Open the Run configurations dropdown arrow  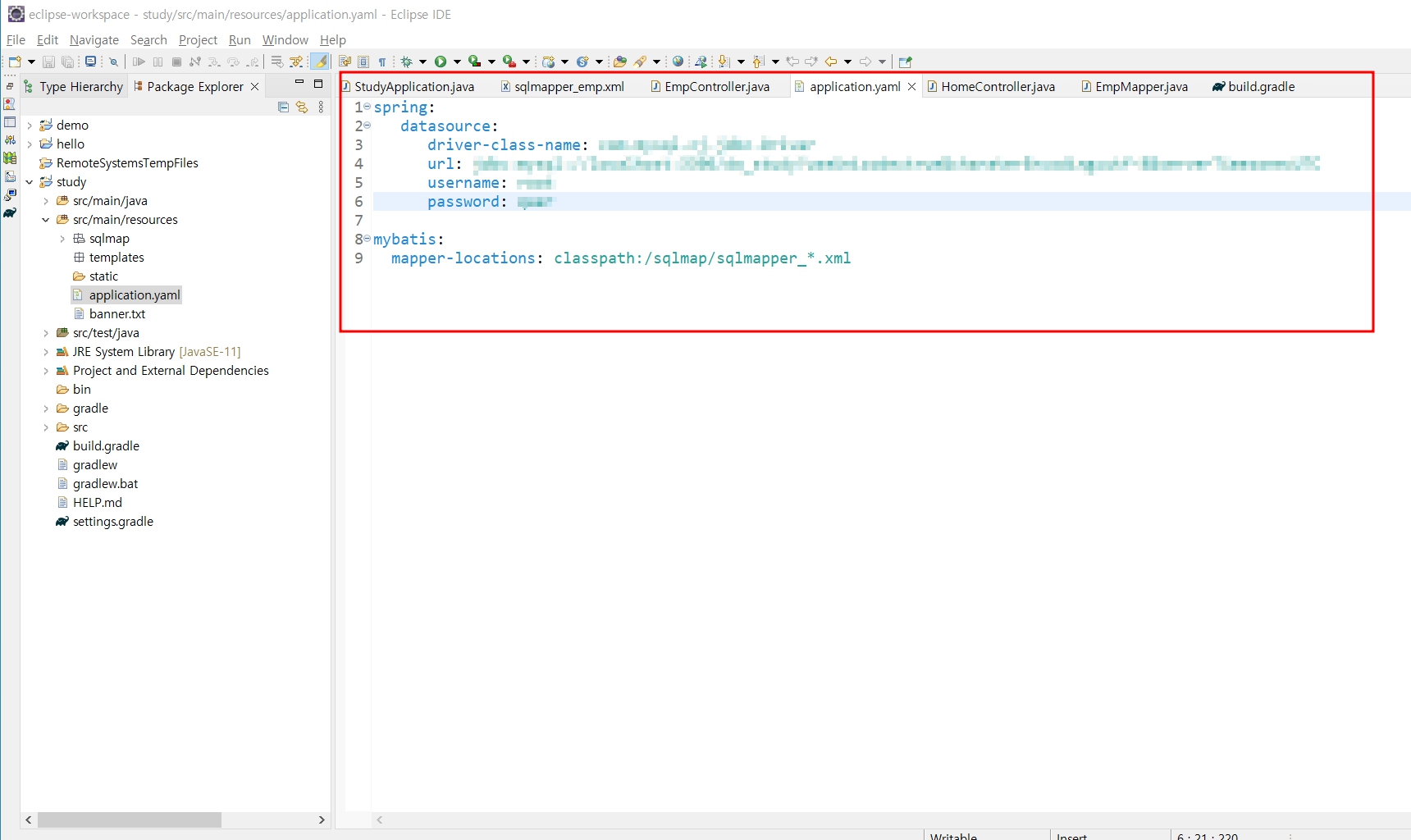[x=458, y=62]
